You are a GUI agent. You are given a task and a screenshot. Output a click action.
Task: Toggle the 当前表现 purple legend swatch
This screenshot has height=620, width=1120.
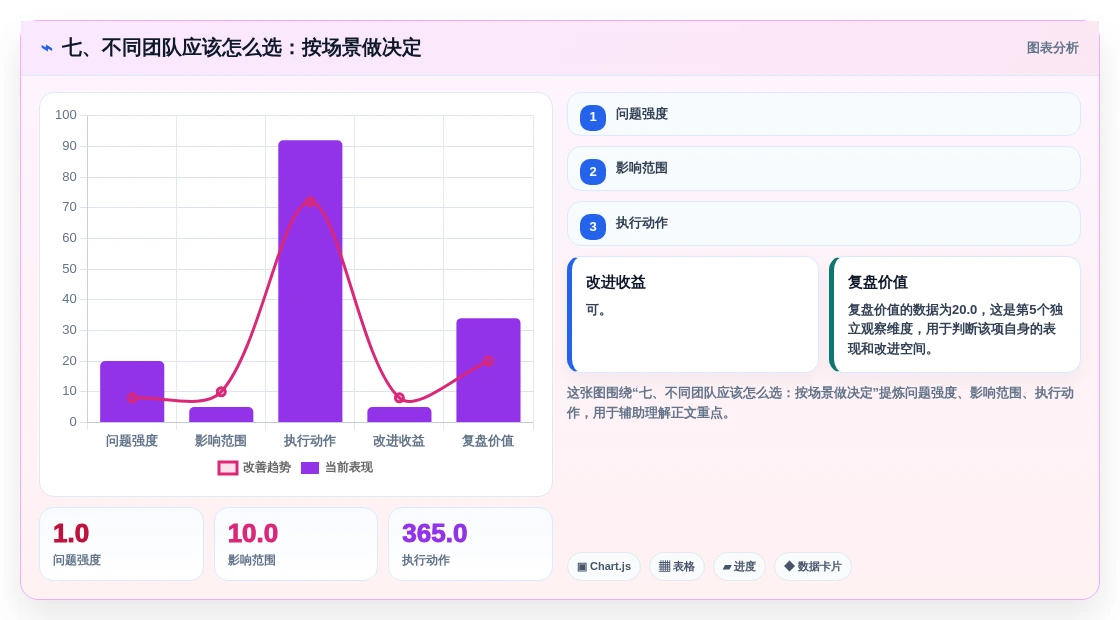tap(310, 468)
